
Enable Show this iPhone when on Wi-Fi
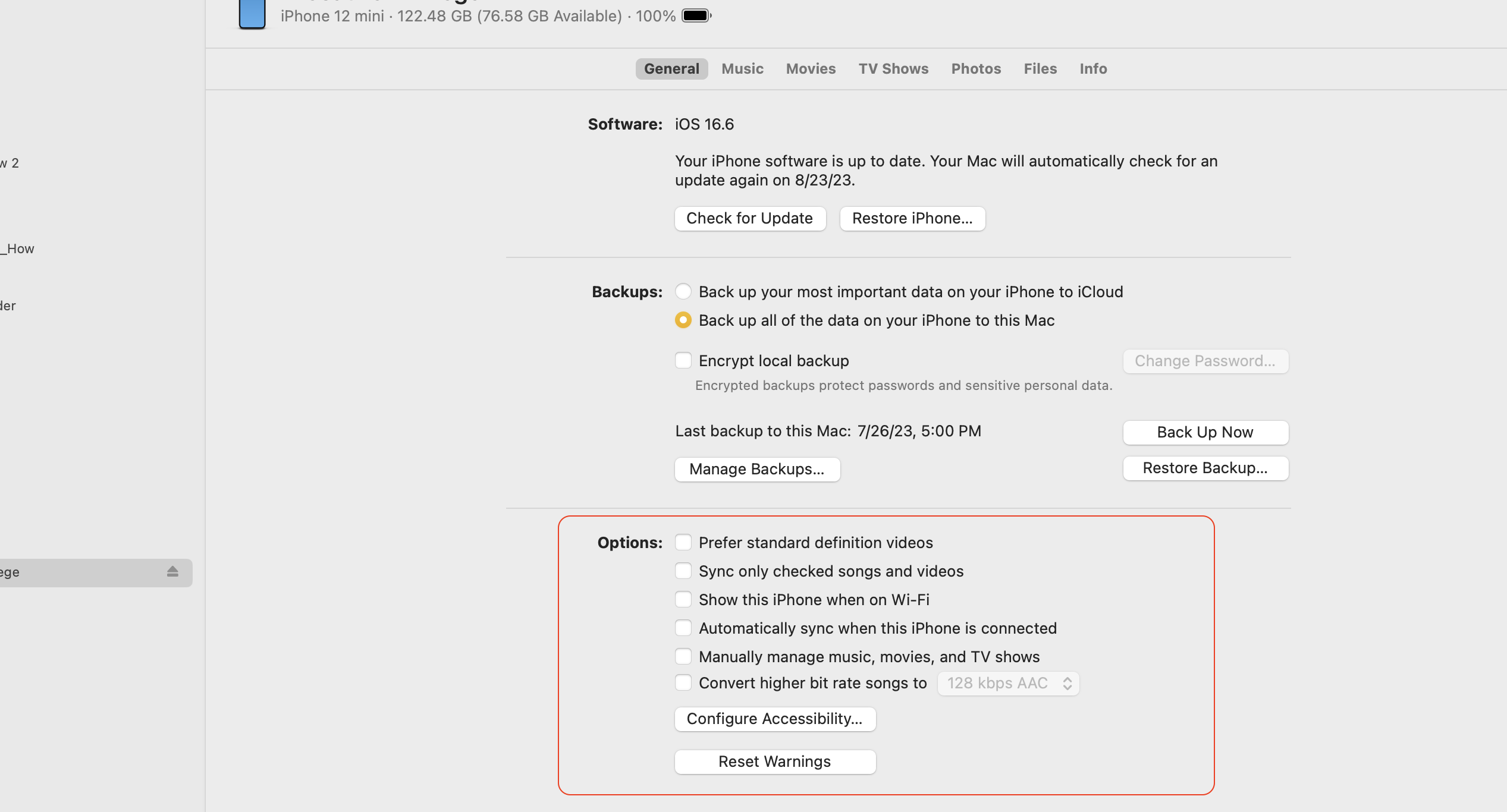coord(683,599)
